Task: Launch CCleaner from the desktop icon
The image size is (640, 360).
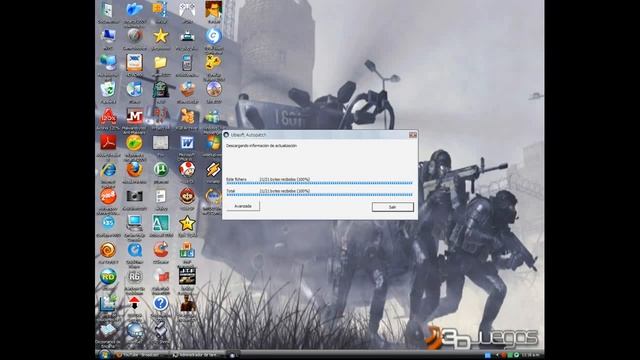Action: pos(161,250)
